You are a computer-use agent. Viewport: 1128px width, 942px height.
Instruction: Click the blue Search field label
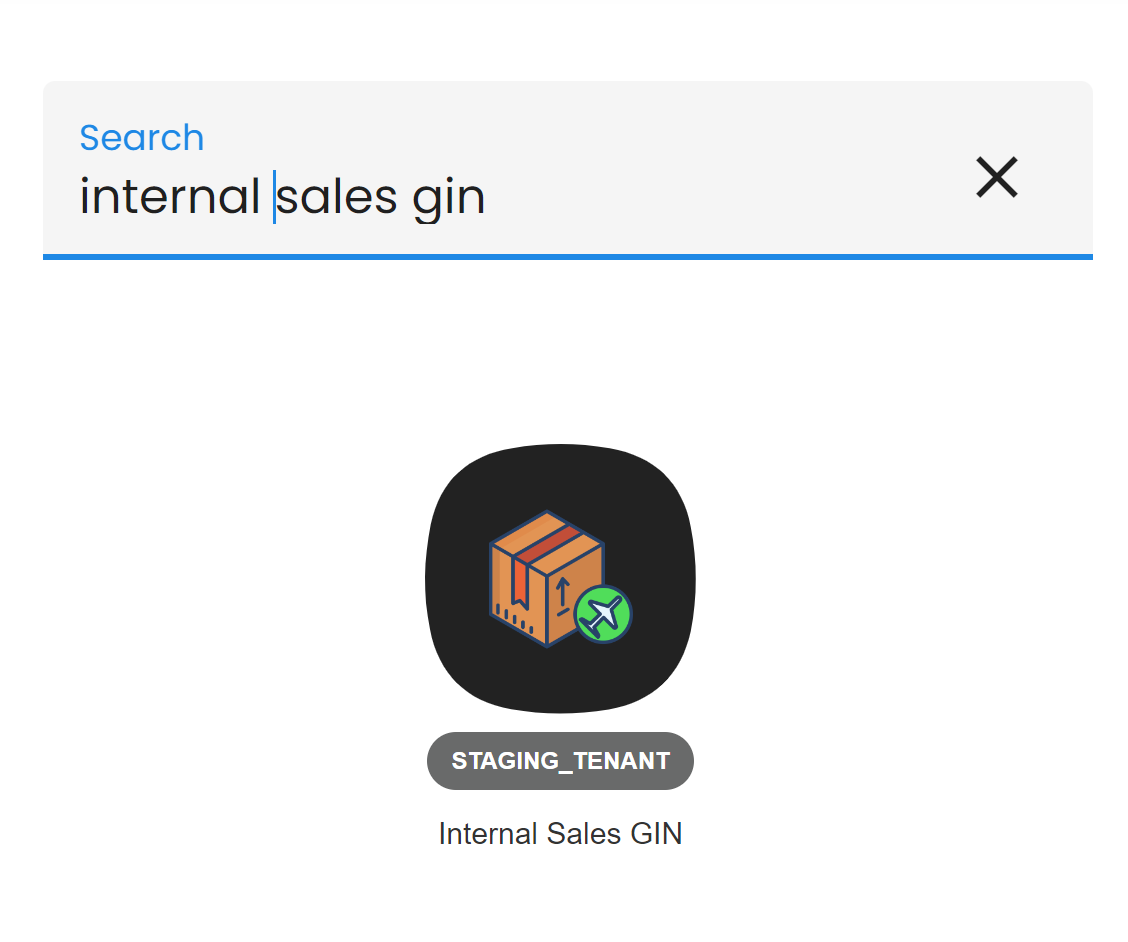pos(142,138)
